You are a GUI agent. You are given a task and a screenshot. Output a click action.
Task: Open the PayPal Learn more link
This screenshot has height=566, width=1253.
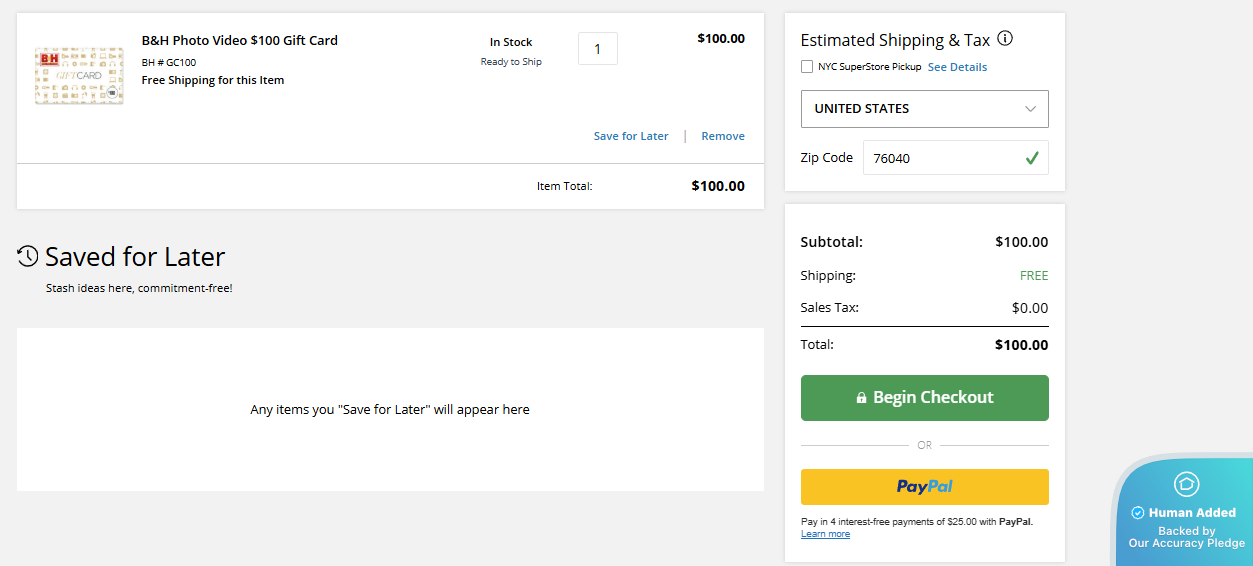(x=825, y=534)
